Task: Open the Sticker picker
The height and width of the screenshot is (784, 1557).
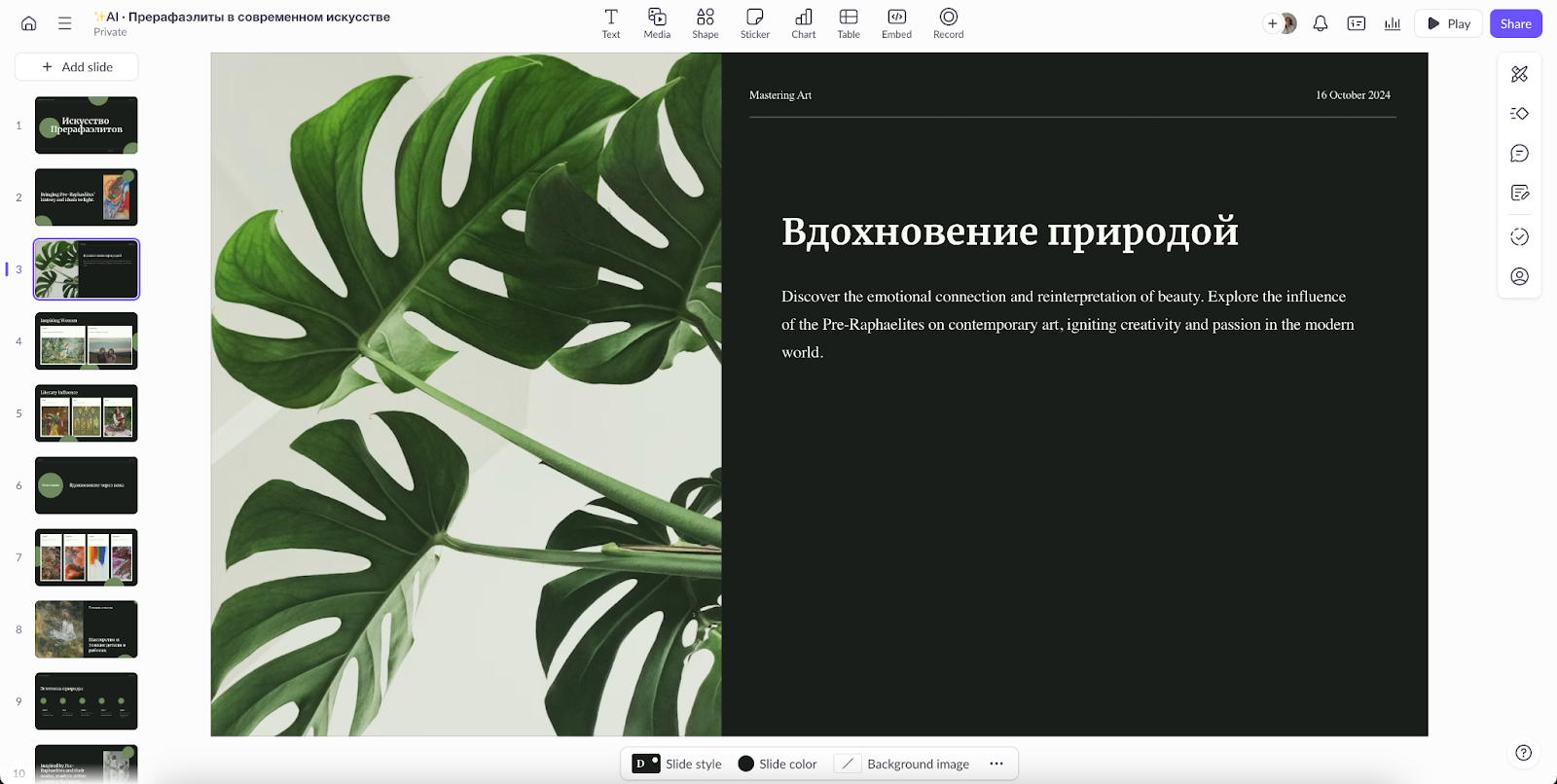Action: tap(755, 23)
